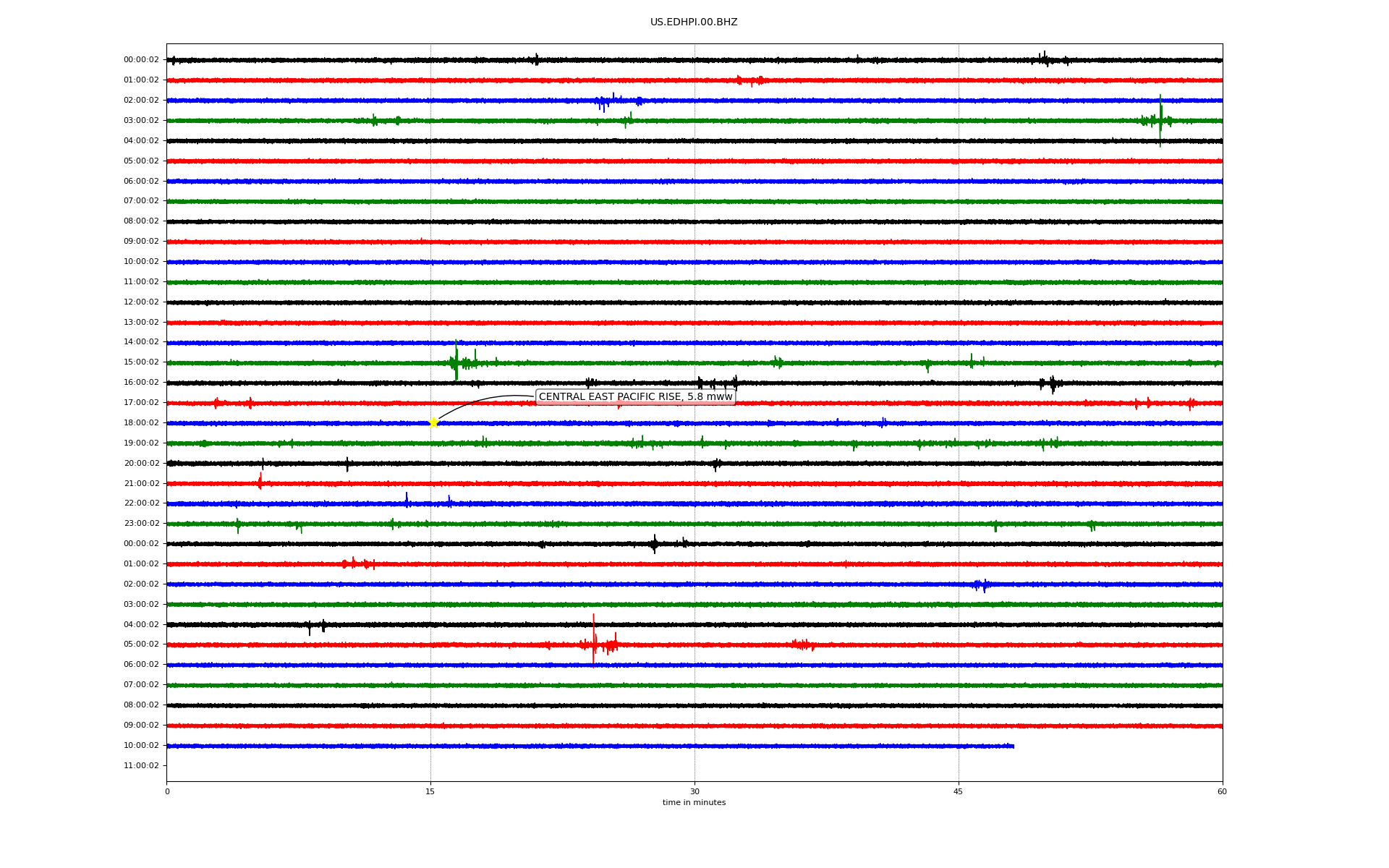Screen dimensions: 1389x868
Task: Select the 13:00:02 row label
Action: (141, 322)
